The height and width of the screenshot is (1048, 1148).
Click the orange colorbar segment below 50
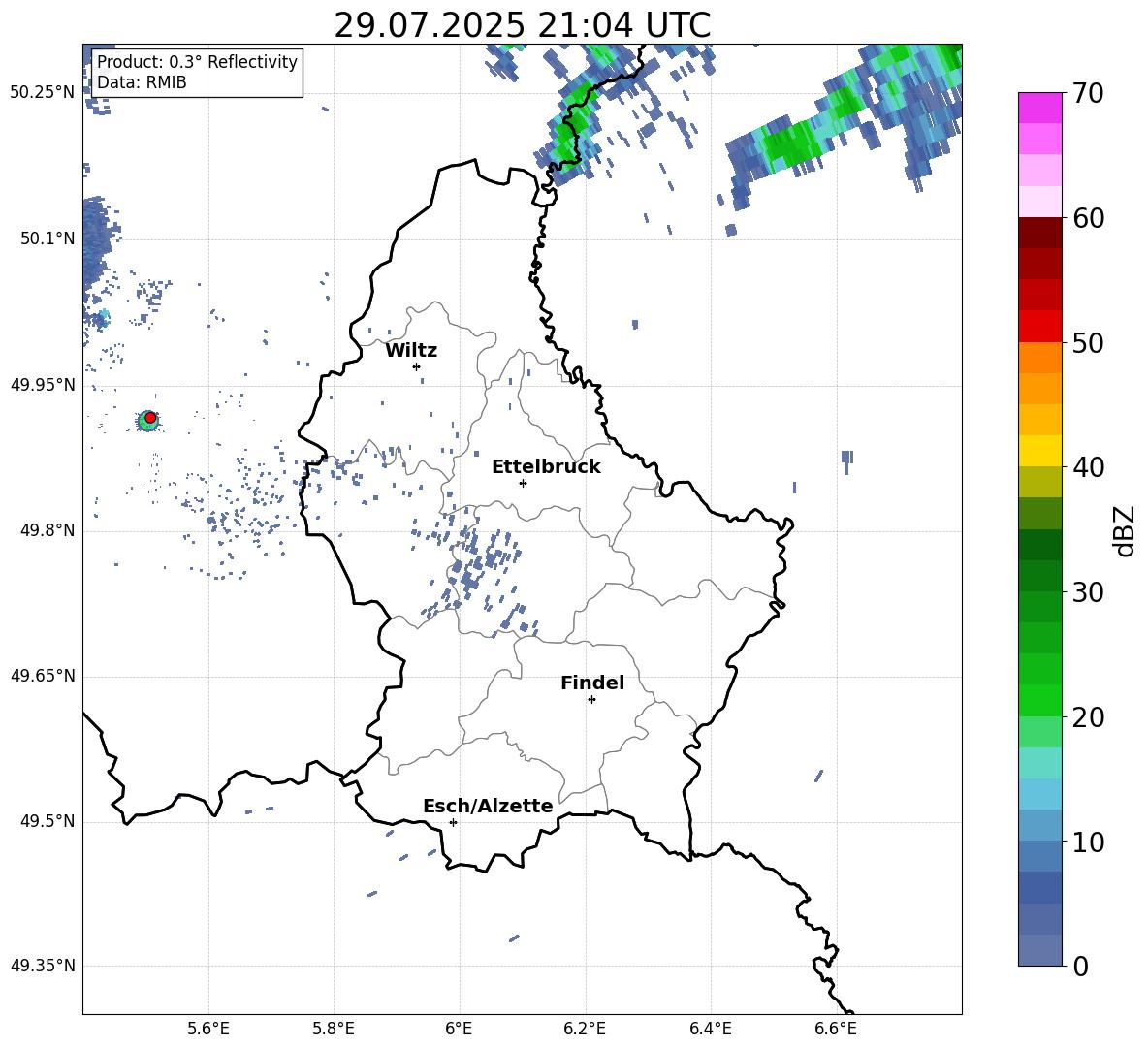point(1039,358)
